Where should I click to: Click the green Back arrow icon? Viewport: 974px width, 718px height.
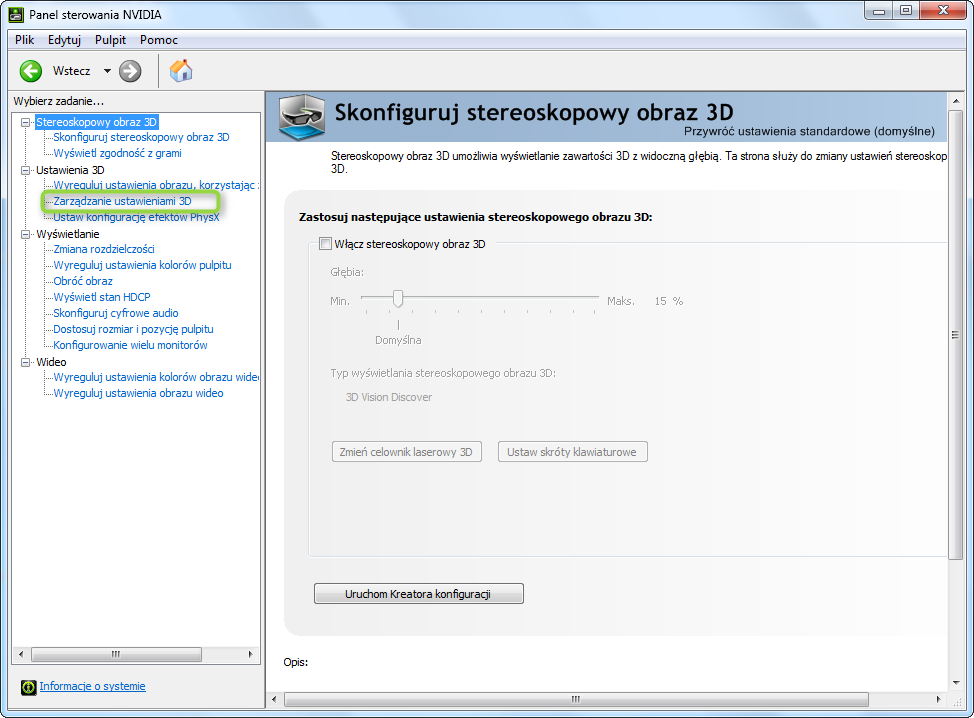[x=30, y=71]
